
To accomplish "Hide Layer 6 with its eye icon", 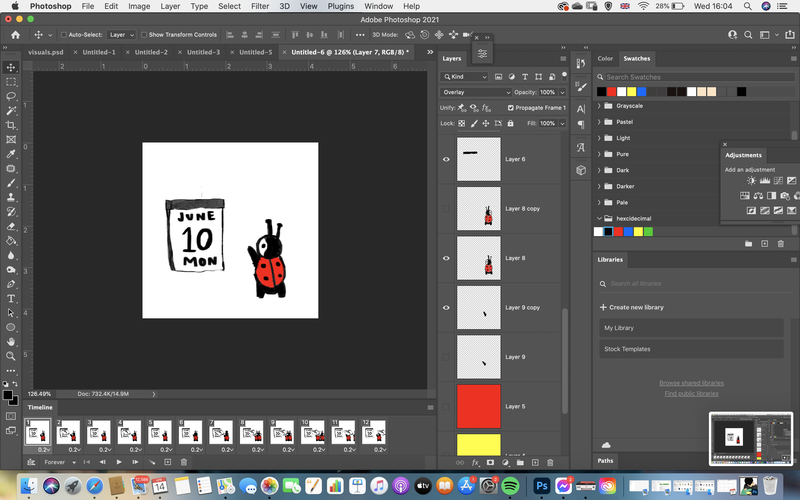I will click(446, 159).
